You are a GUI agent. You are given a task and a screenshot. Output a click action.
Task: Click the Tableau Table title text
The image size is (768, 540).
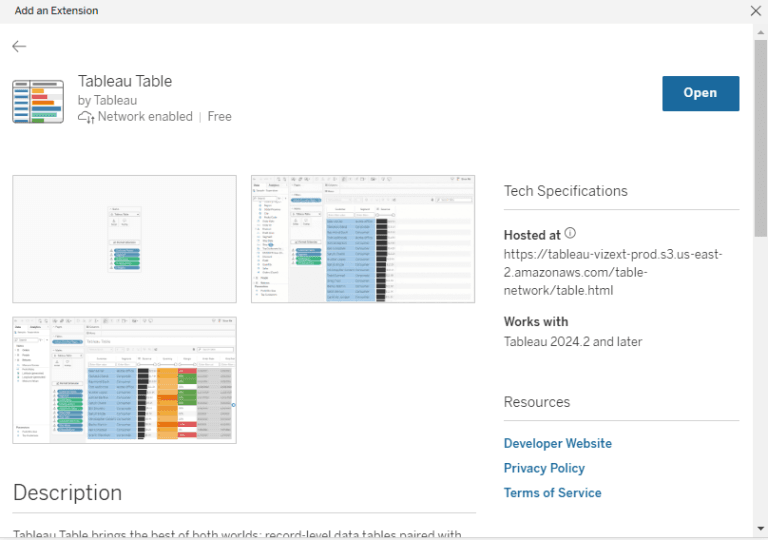pyautogui.click(x=125, y=81)
